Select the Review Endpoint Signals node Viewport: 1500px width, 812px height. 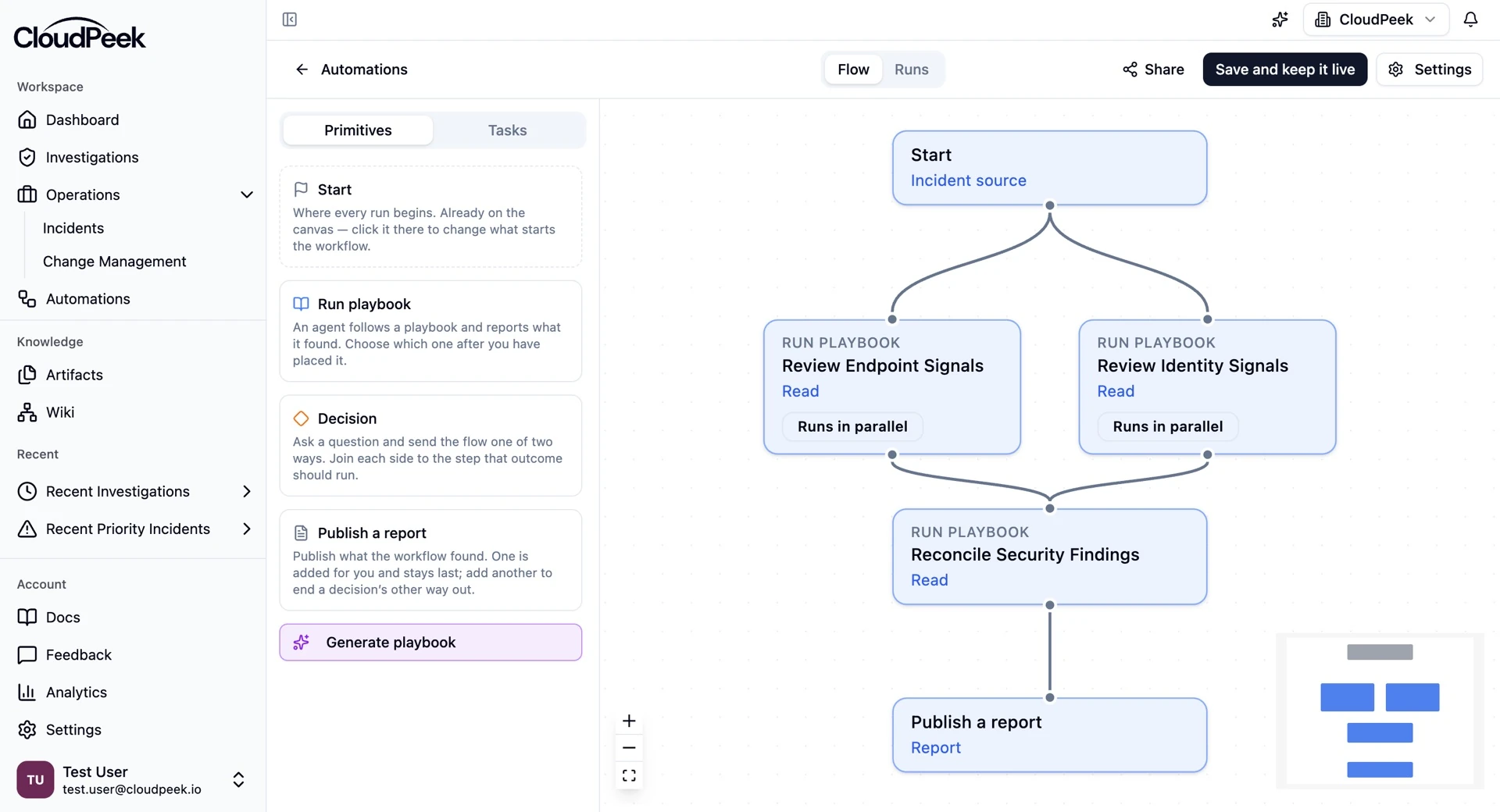tap(892, 386)
